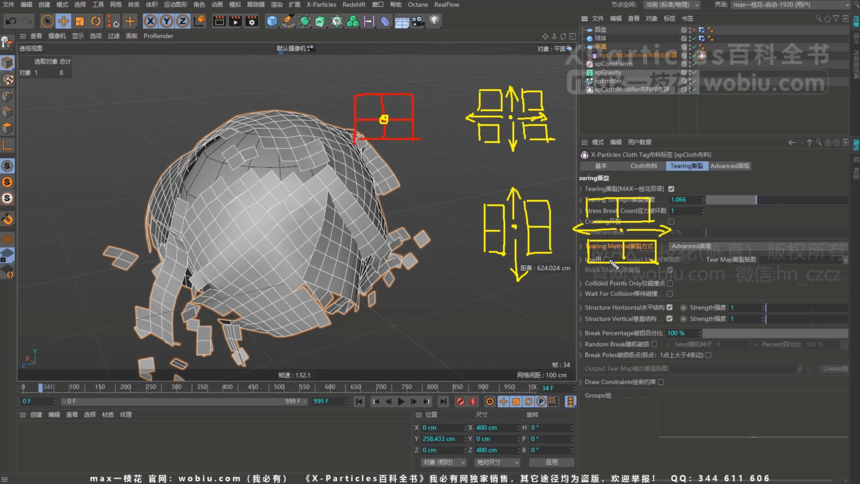Image resolution: width=860 pixels, height=484 pixels.
Task: Toggle the Z axis lock
Action: [x=183, y=21]
